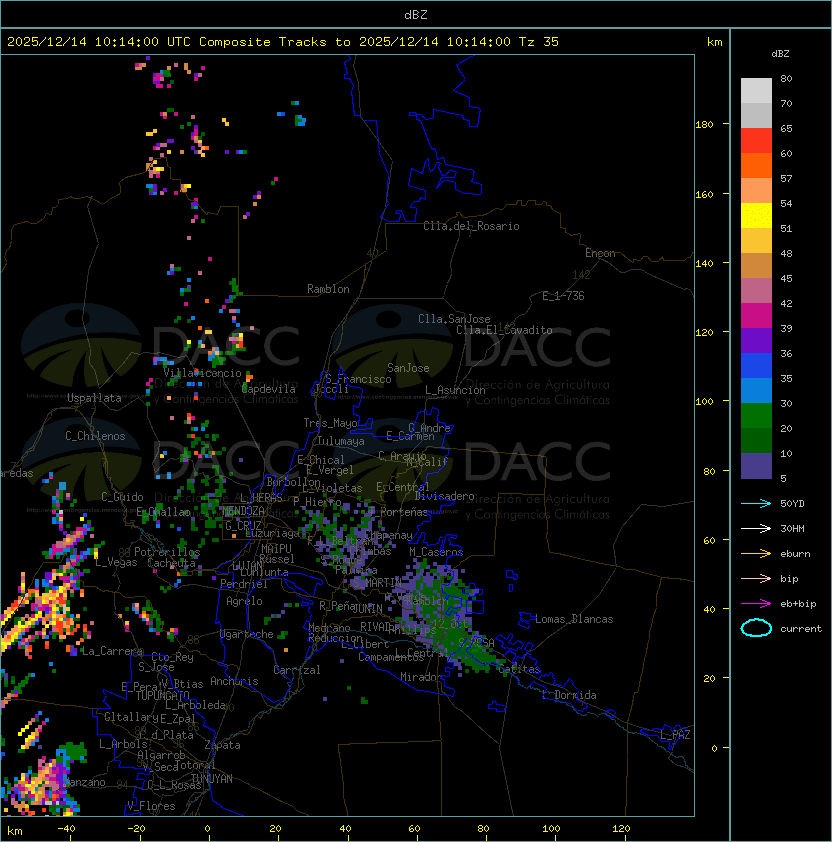Select the magenta legend swatch near 42
The width and height of the screenshot is (832, 842).
click(756, 315)
